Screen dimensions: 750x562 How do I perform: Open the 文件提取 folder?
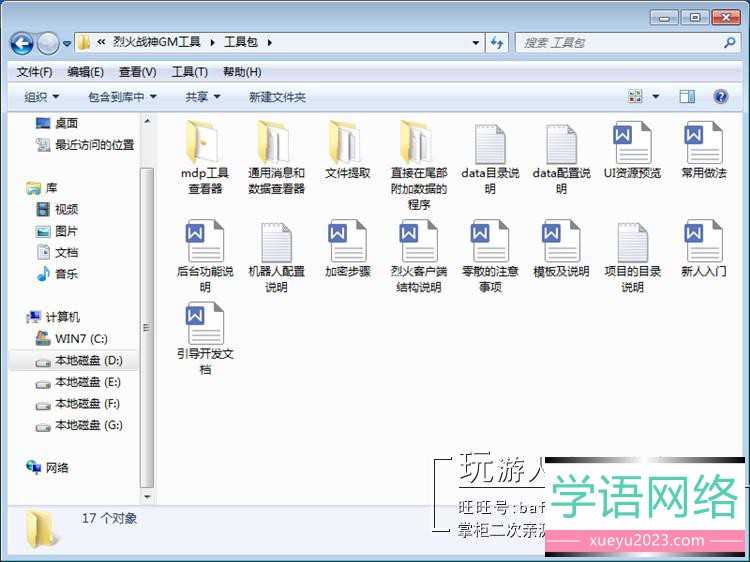347,143
